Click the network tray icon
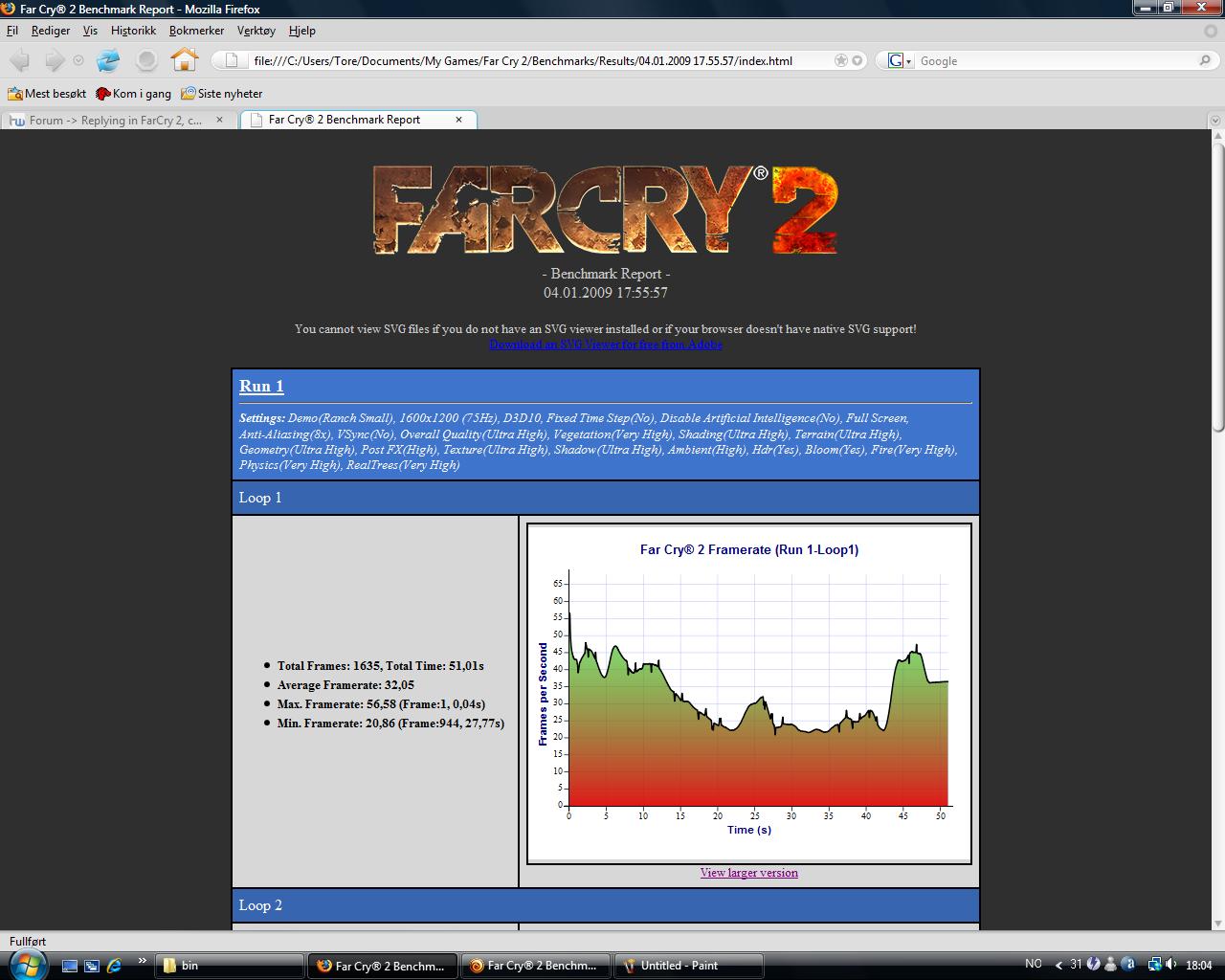 click(x=1154, y=965)
